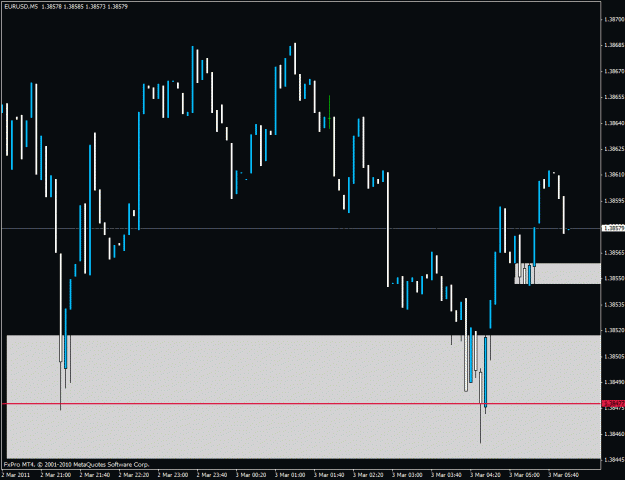625x480 pixels.
Task: Click the 1.38550 price axis label
Action: coord(614,278)
